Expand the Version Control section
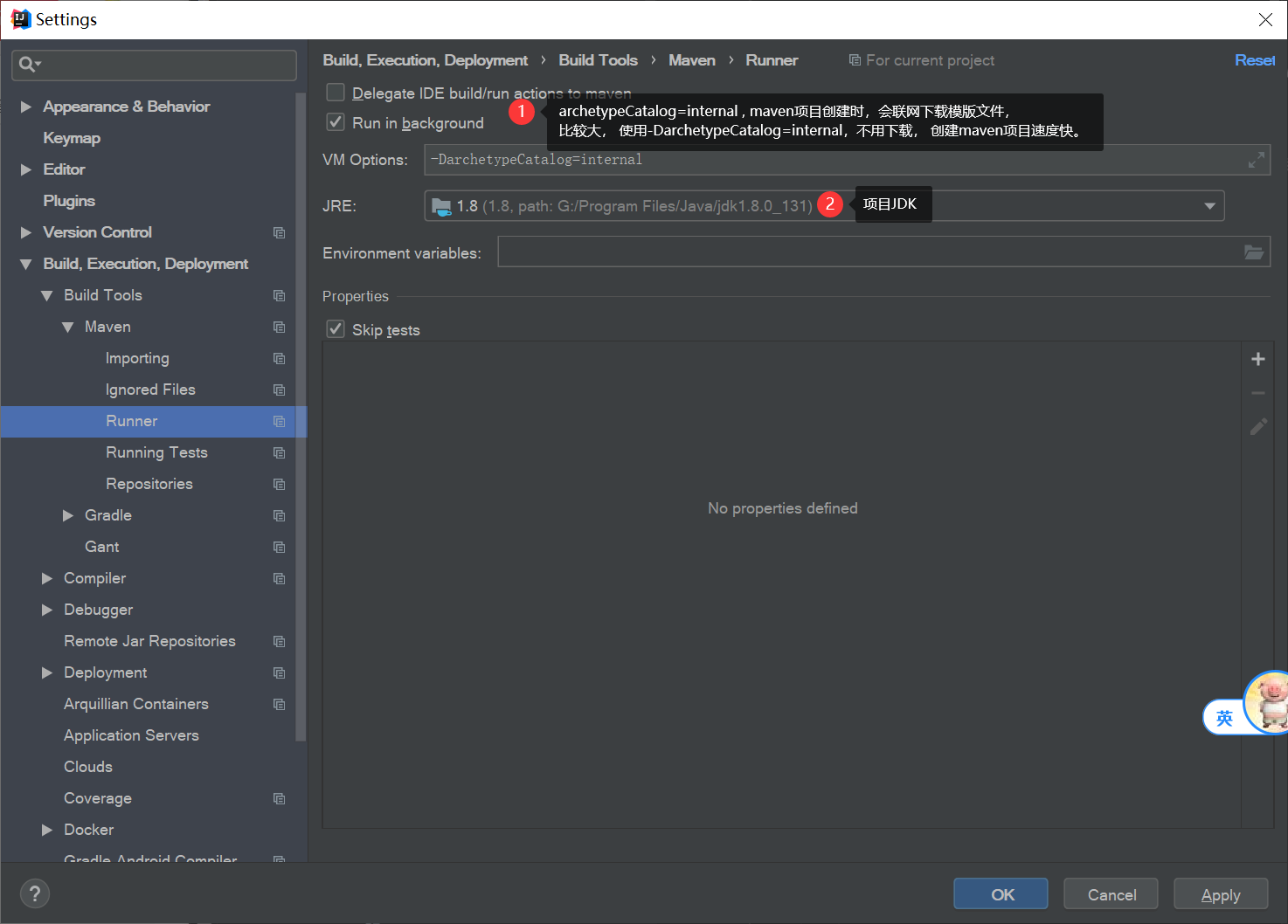The height and width of the screenshot is (924, 1288). click(26, 232)
